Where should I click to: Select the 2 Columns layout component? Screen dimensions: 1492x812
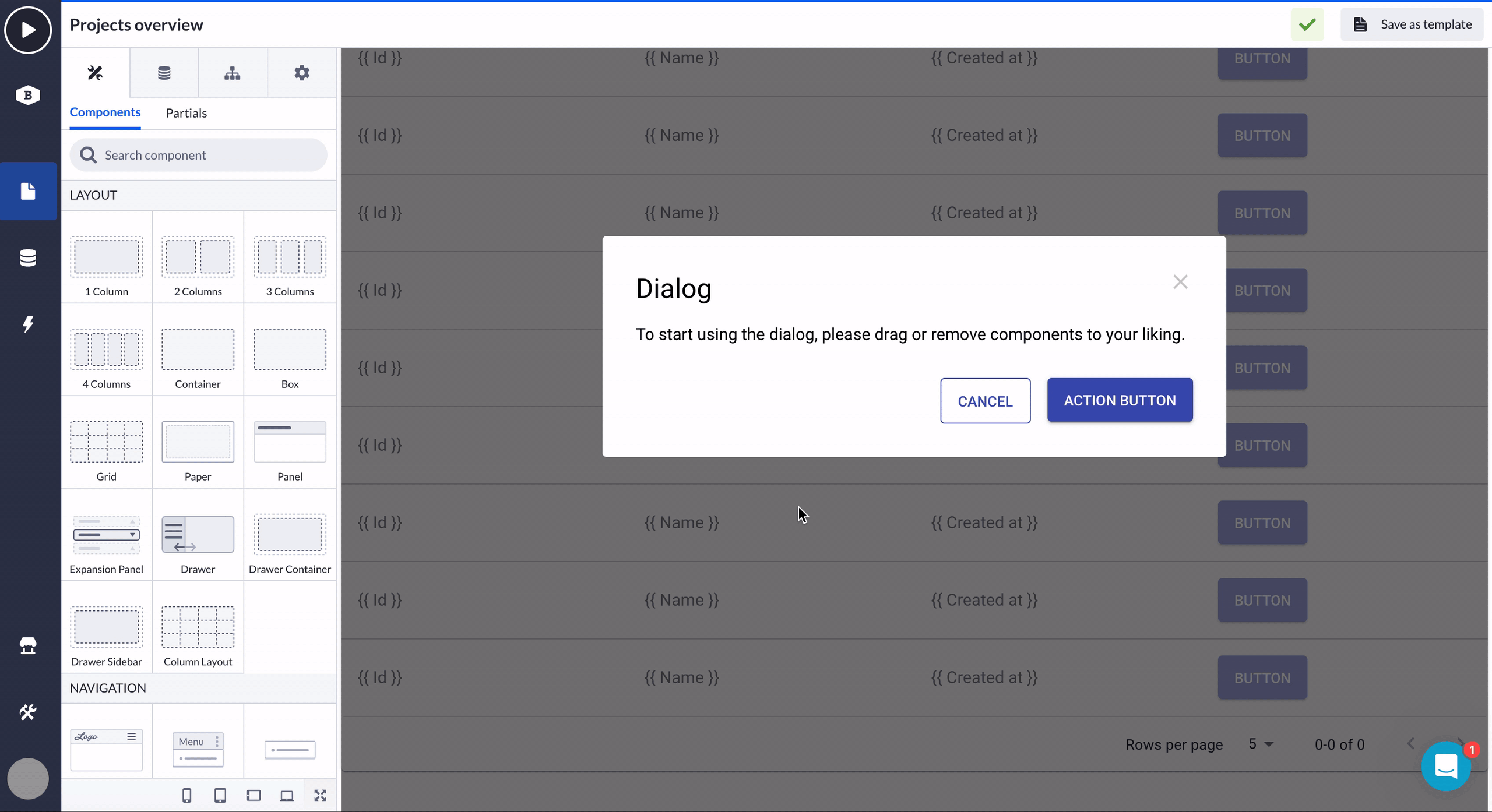[198, 257]
